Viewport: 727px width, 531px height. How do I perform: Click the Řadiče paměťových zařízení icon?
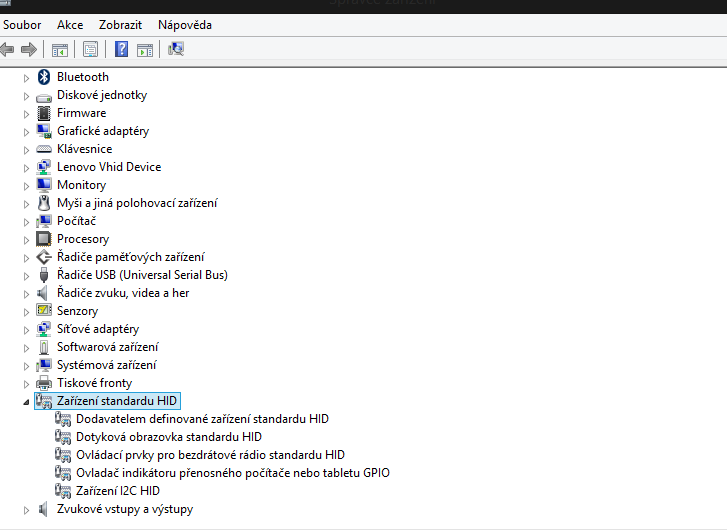44,257
